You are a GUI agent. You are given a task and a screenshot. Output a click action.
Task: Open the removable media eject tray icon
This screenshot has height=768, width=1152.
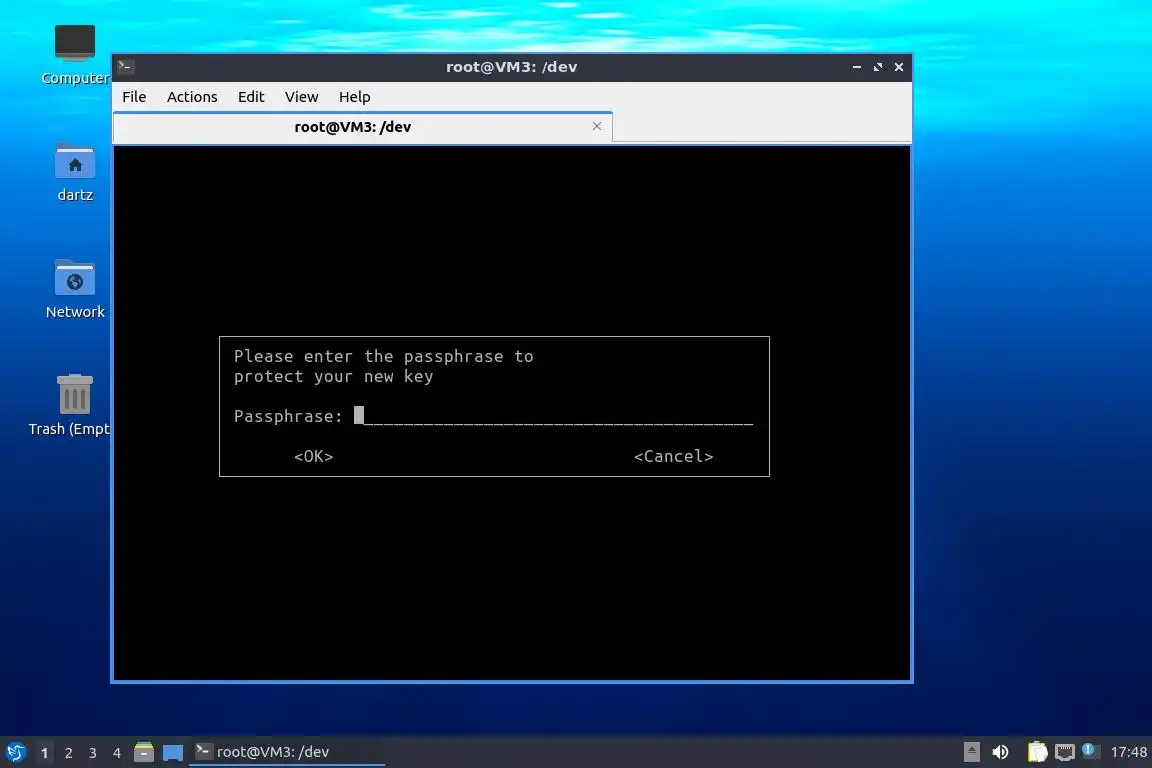pos(971,752)
